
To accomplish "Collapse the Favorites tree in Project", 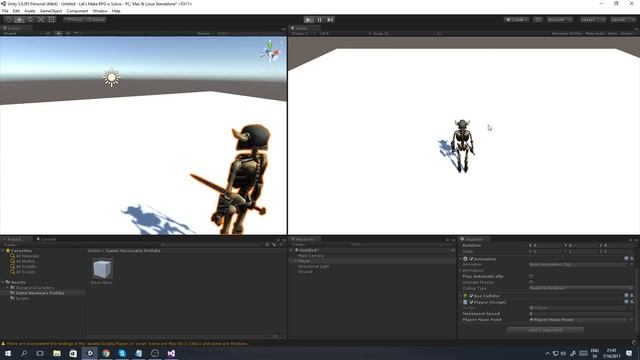I will [x=3, y=250].
